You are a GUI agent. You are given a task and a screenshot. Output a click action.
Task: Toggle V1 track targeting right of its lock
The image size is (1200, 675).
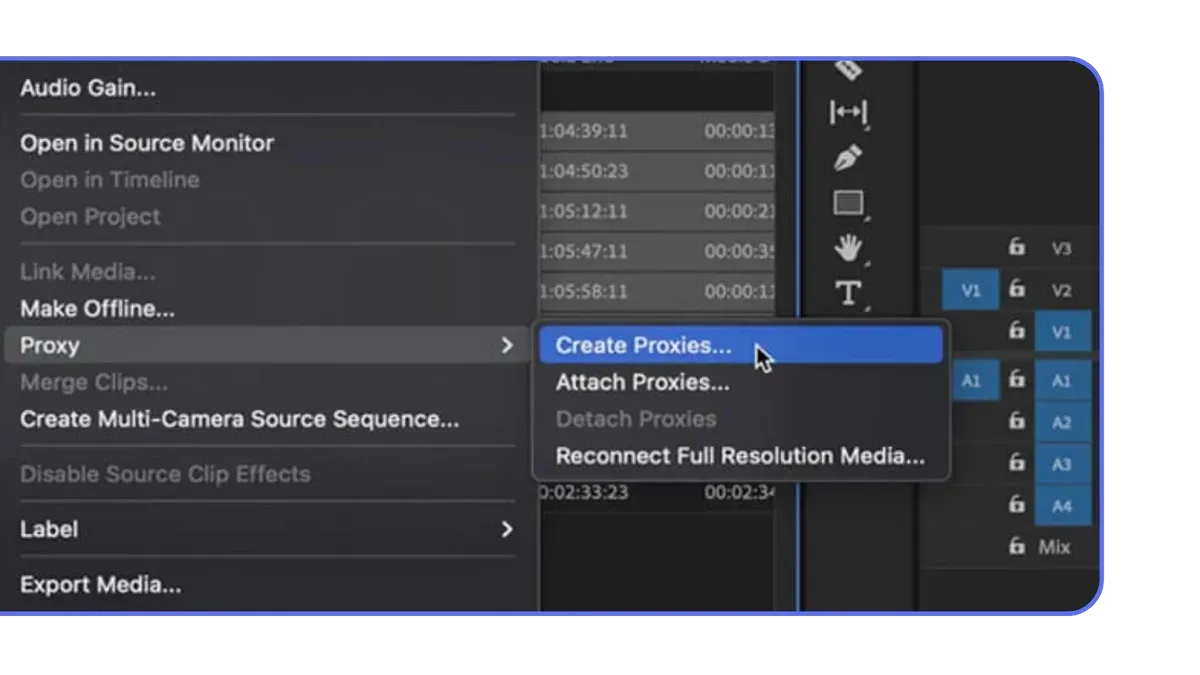tap(1062, 332)
